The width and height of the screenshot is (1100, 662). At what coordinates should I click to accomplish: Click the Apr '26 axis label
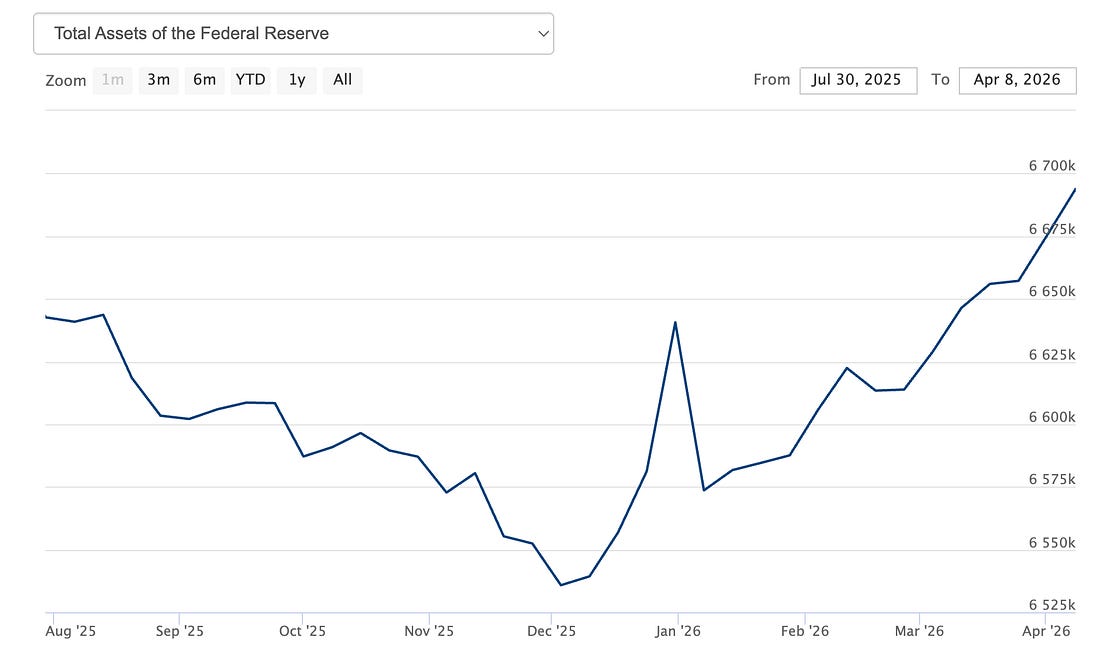pyautogui.click(x=1046, y=631)
